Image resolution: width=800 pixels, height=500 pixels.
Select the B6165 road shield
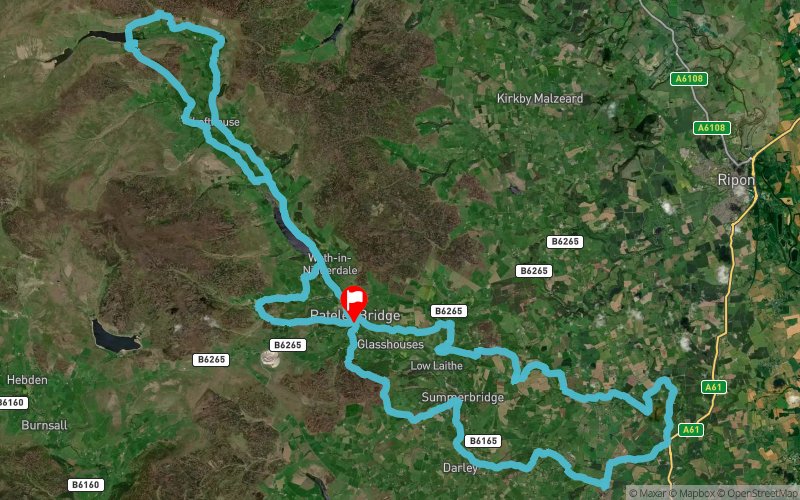point(483,440)
